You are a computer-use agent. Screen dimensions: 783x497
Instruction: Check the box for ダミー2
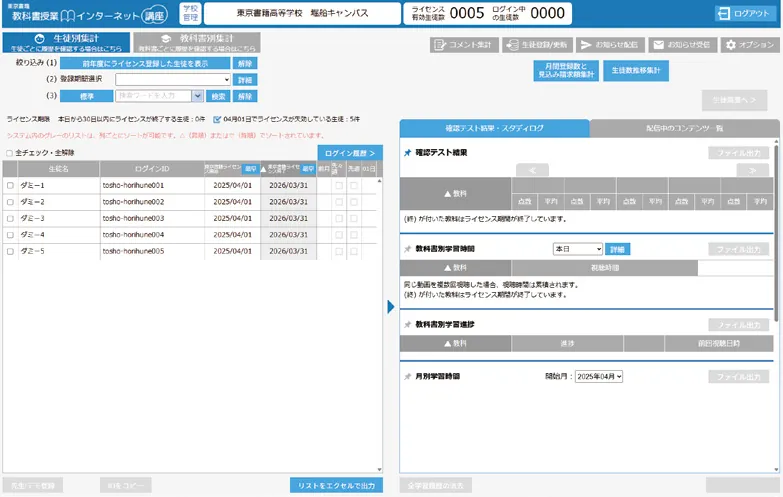click(10, 202)
